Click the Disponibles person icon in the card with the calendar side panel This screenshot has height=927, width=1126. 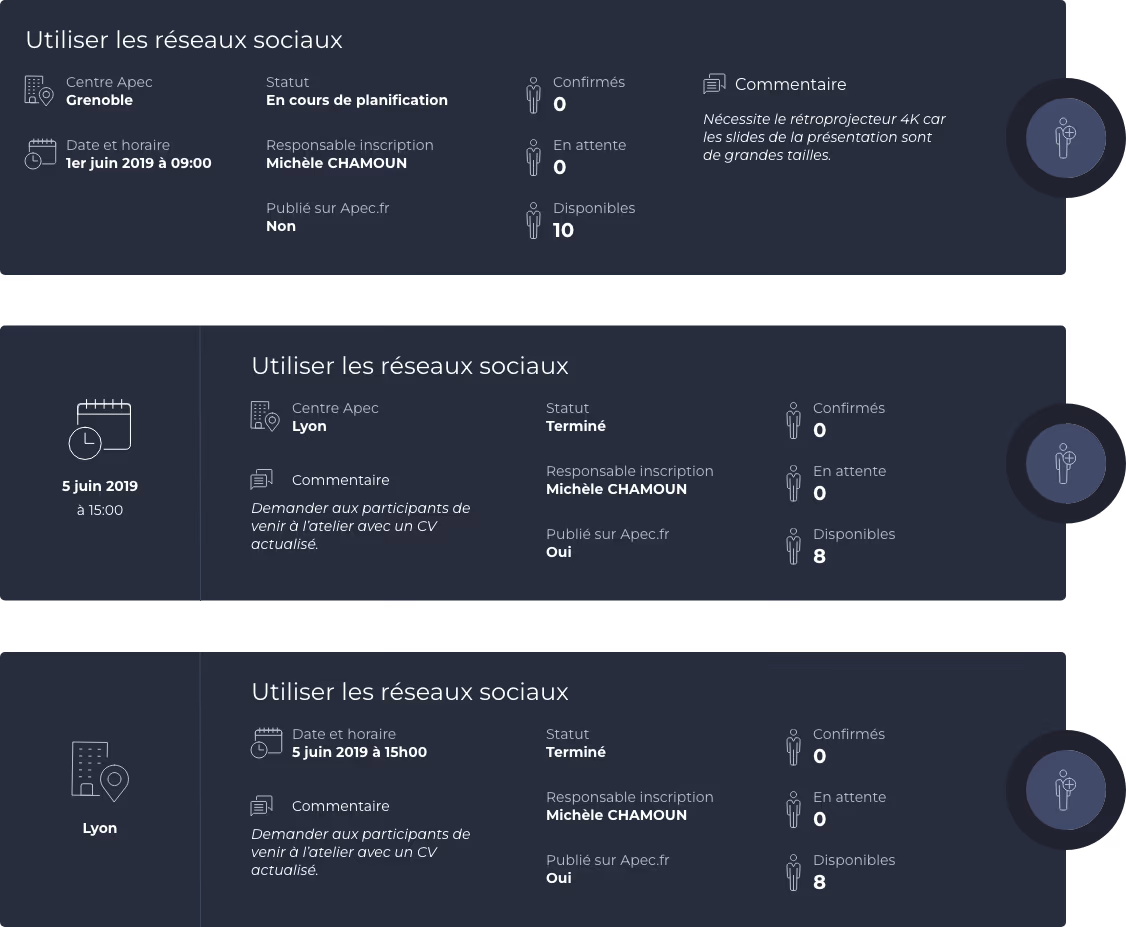point(793,546)
